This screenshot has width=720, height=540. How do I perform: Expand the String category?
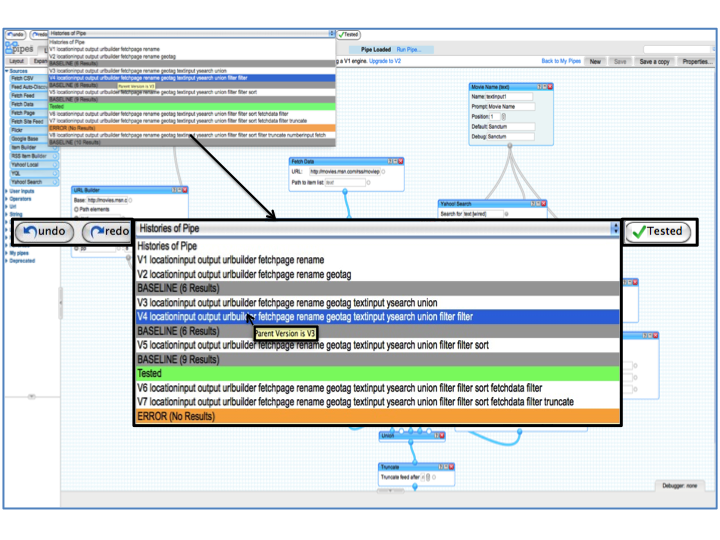click(x=7, y=214)
